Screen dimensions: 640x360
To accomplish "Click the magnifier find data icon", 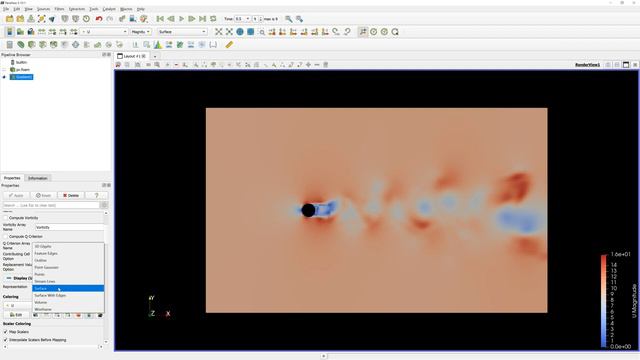I will [289, 19].
